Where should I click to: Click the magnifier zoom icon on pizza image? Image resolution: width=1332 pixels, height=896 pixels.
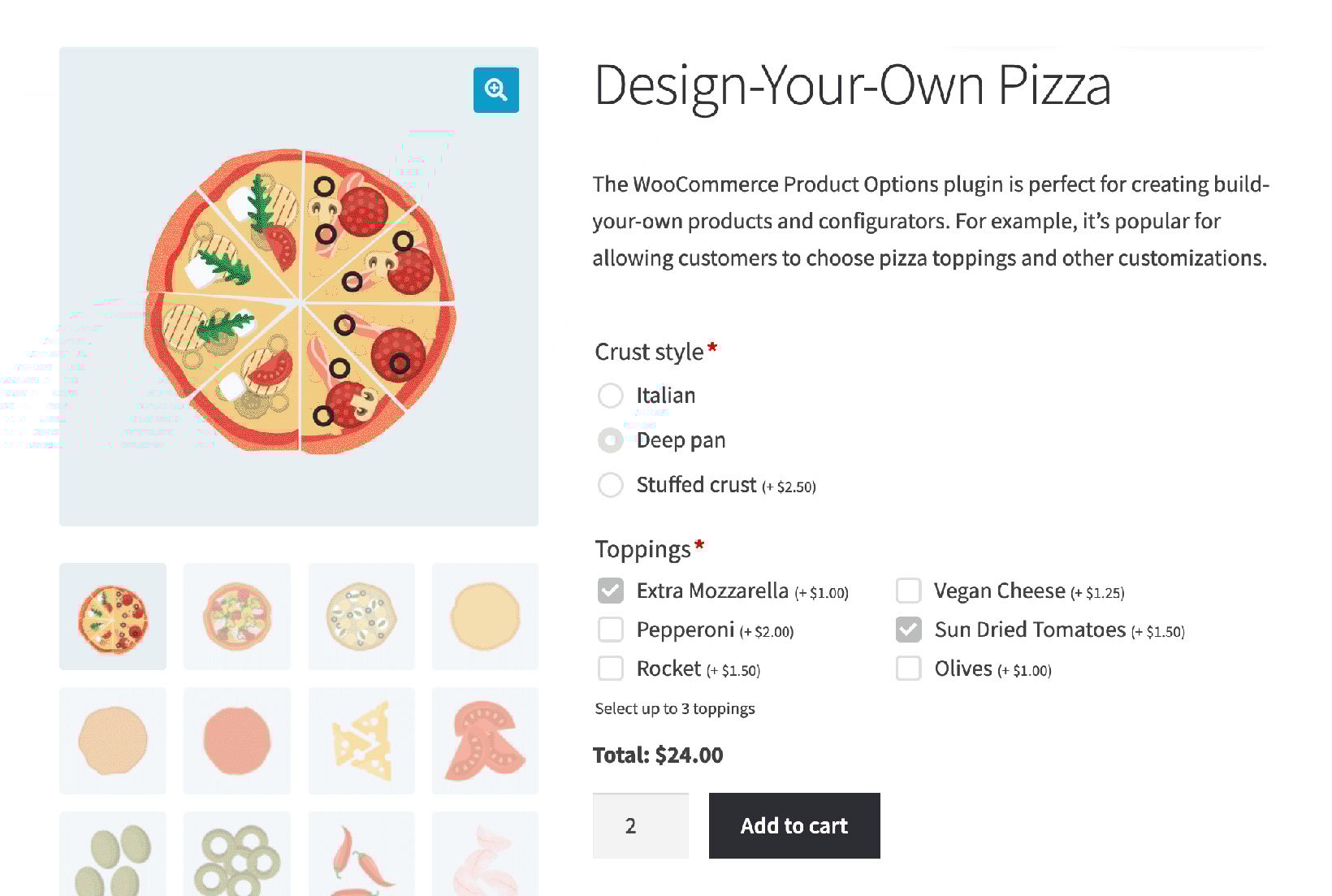tap(495, 89)
